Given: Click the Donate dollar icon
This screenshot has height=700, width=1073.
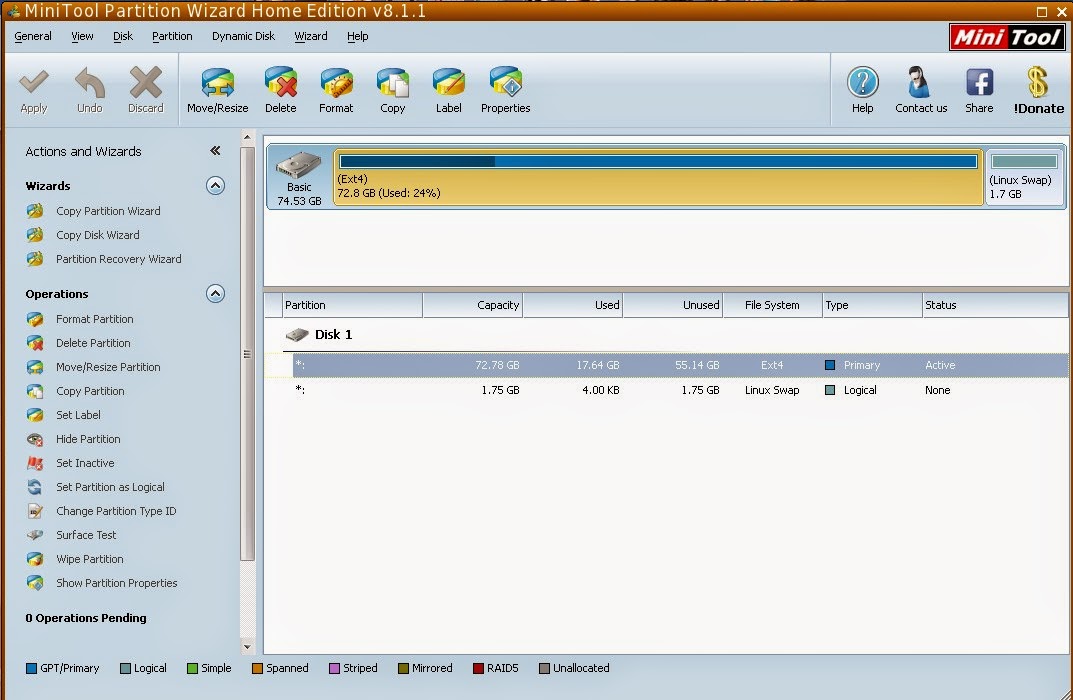Looking at the screenshot, I should pos(1039,90).
